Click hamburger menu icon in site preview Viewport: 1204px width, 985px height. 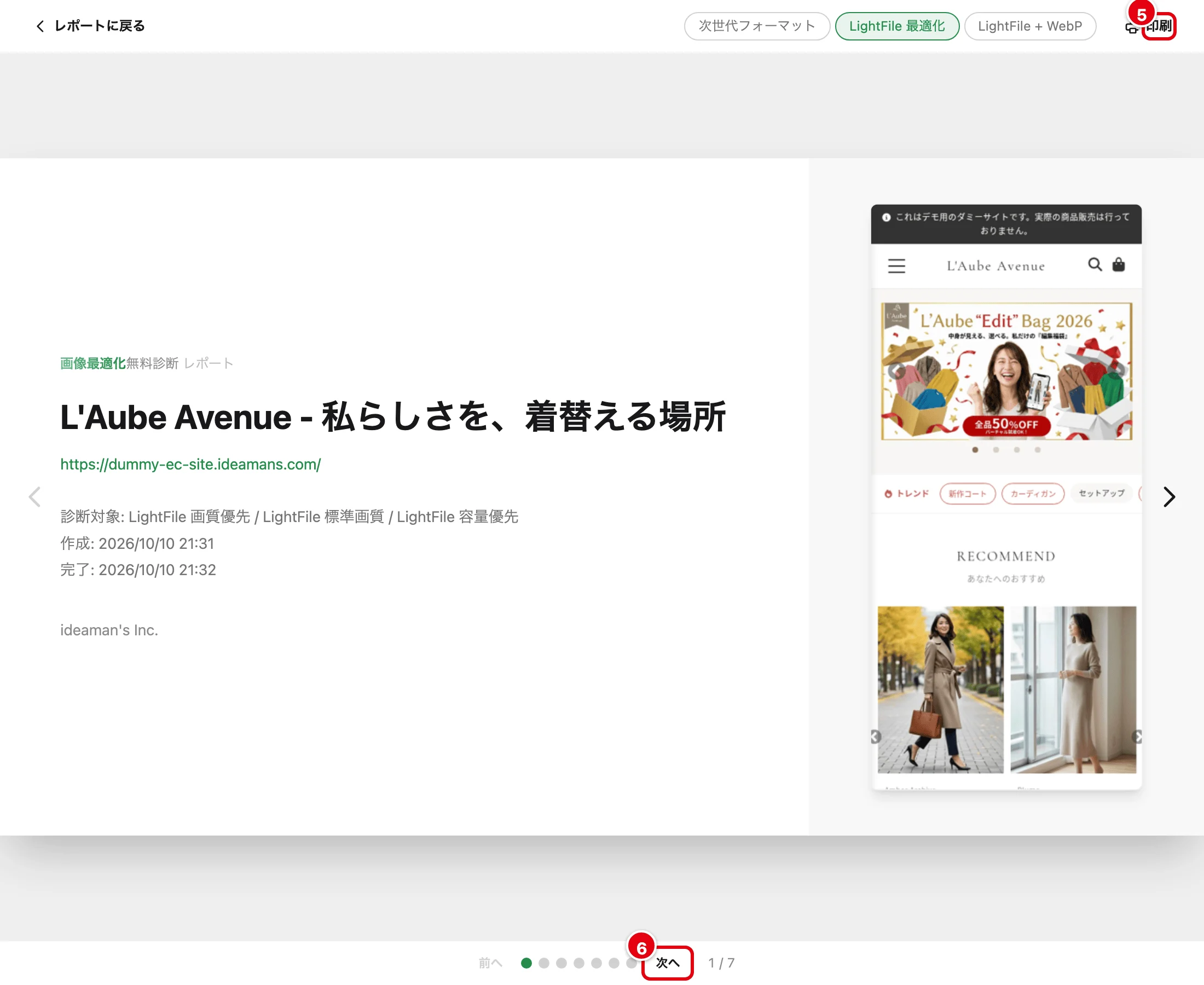(896, 265)
